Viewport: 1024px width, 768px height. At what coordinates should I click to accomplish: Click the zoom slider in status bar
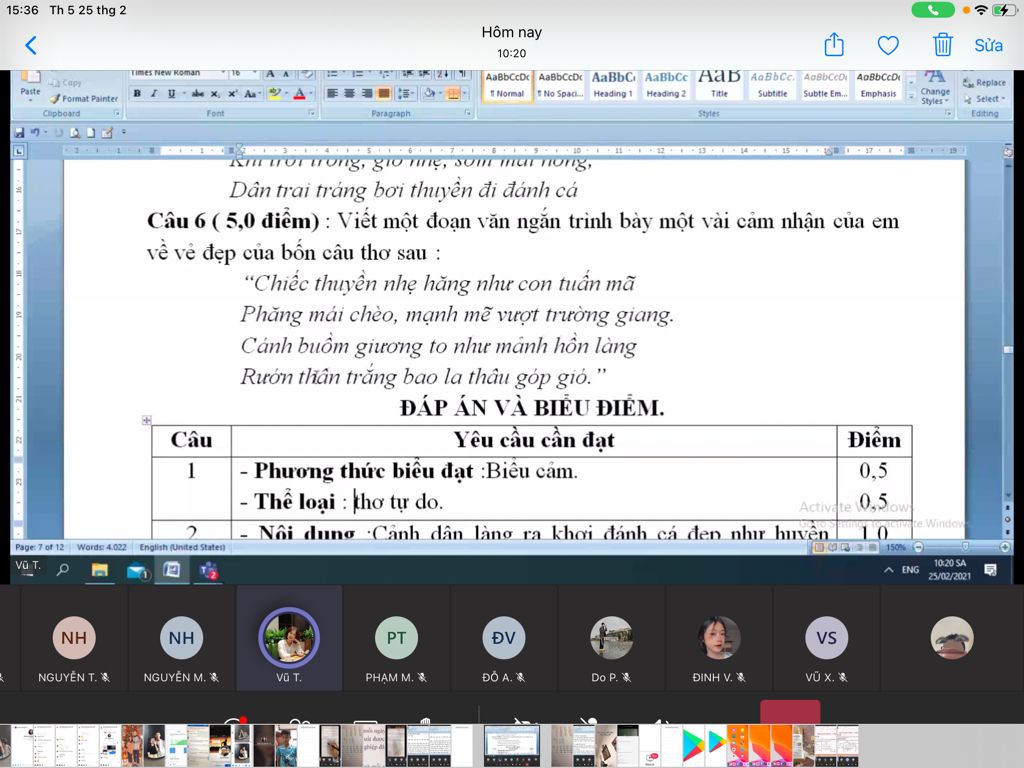[x=965, y=547]
